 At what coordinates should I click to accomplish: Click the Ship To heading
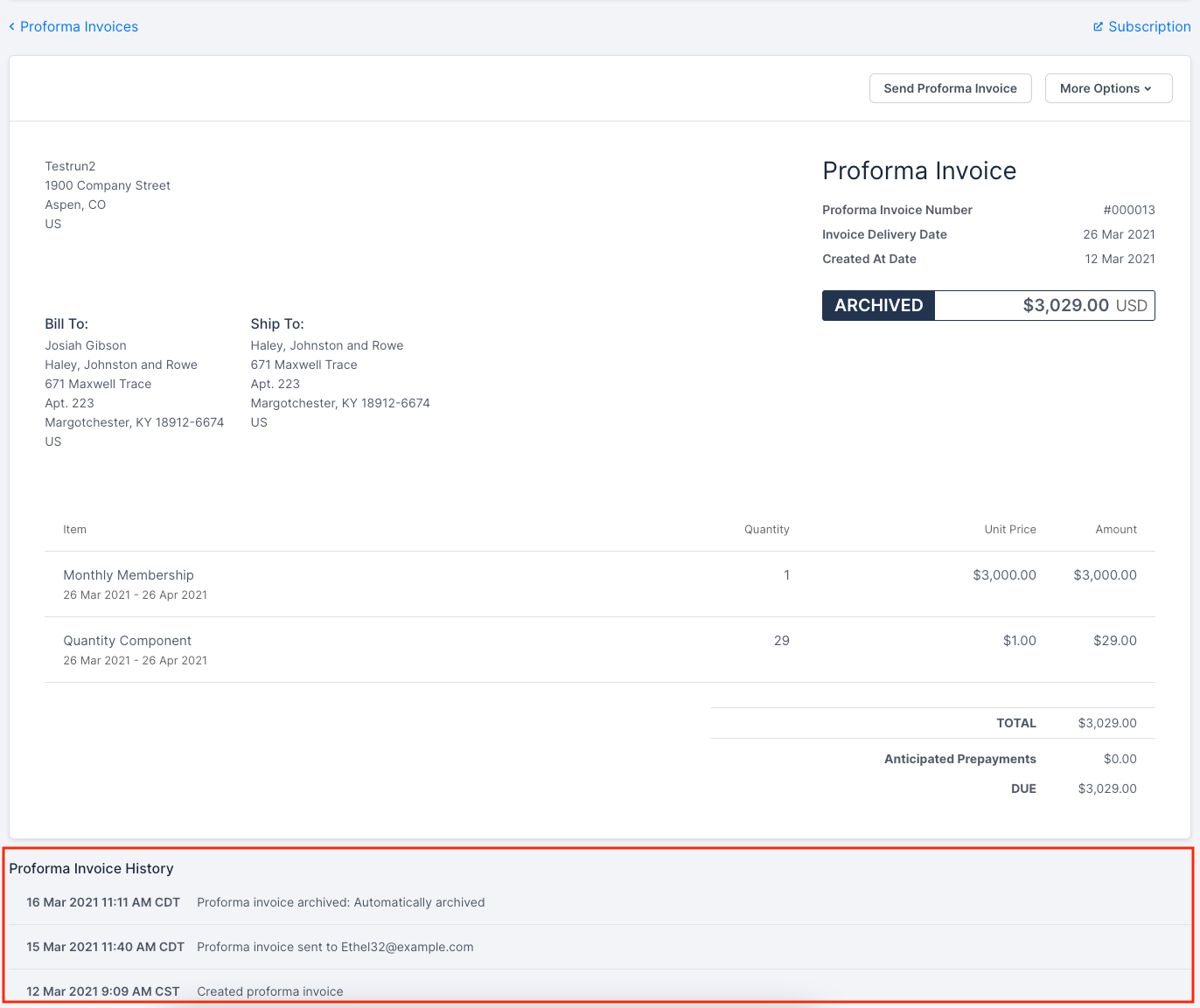click(x=277, y=324)
